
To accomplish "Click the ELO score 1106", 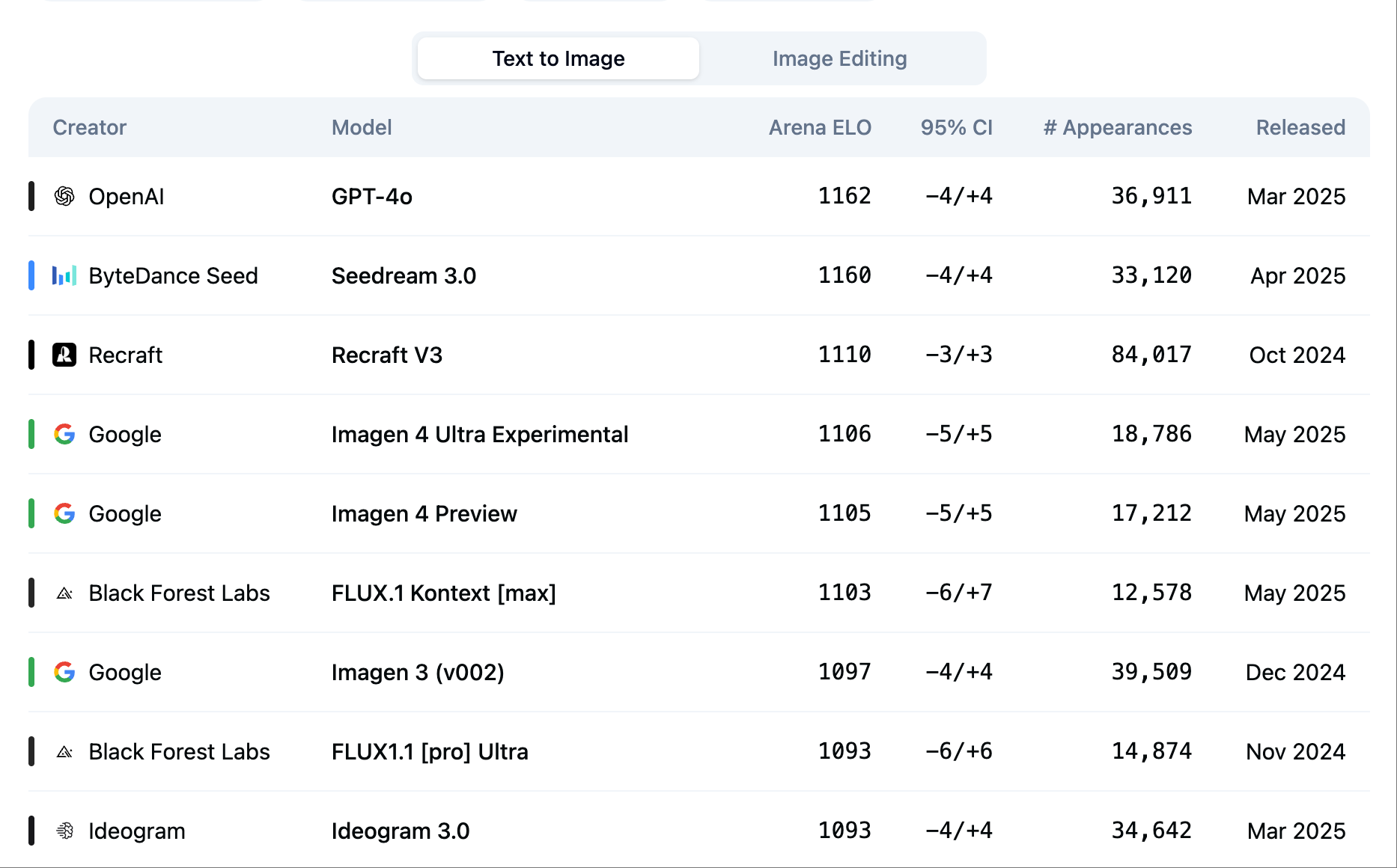I will 844,434.
